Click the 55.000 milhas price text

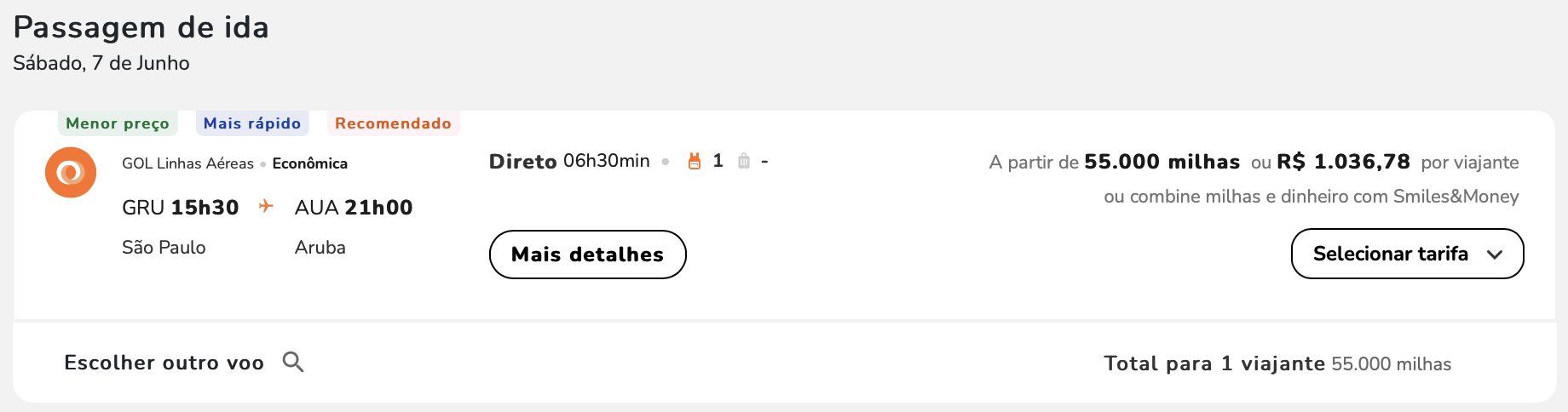(x=1162, y=162)
